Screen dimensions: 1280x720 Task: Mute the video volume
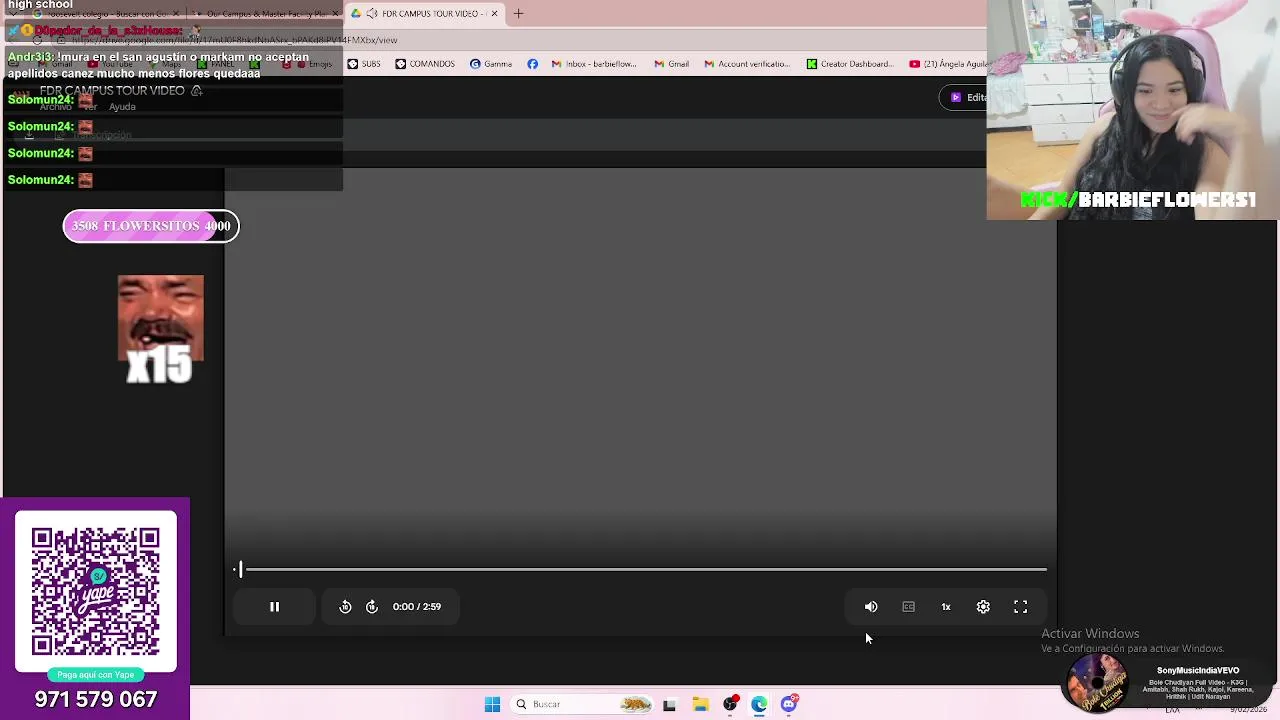[871, 607]
